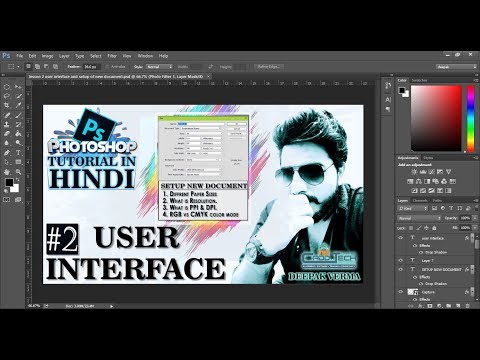Click the foreground color swatch in toolbar

tap(9, 182)
